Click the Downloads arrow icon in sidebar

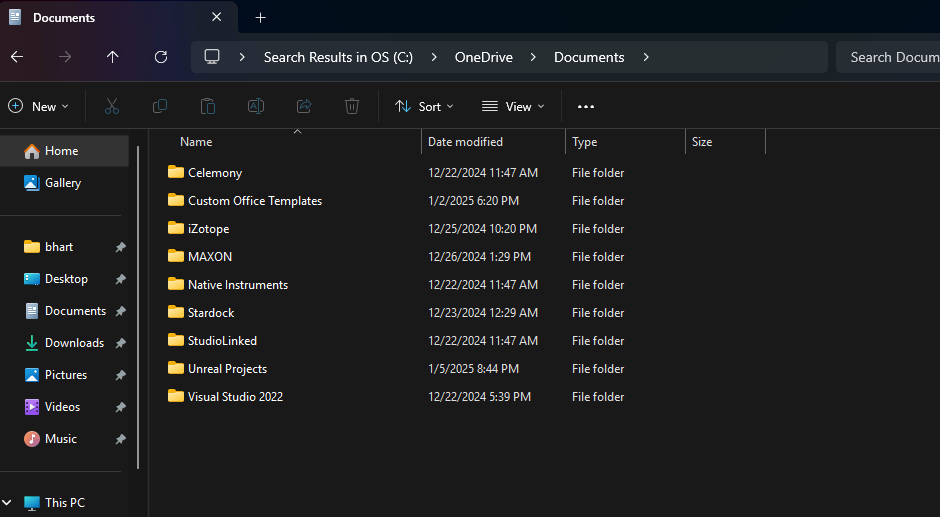32,343
